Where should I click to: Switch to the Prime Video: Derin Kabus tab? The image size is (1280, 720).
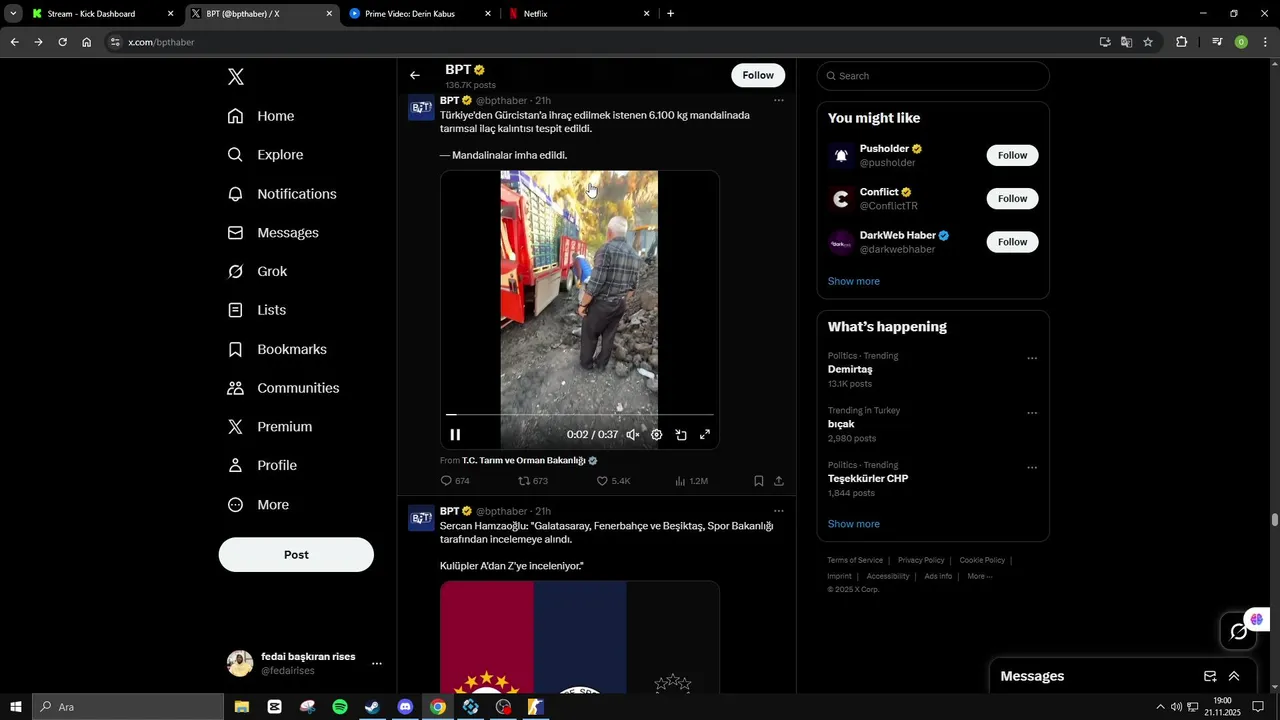tap(420, 14)
